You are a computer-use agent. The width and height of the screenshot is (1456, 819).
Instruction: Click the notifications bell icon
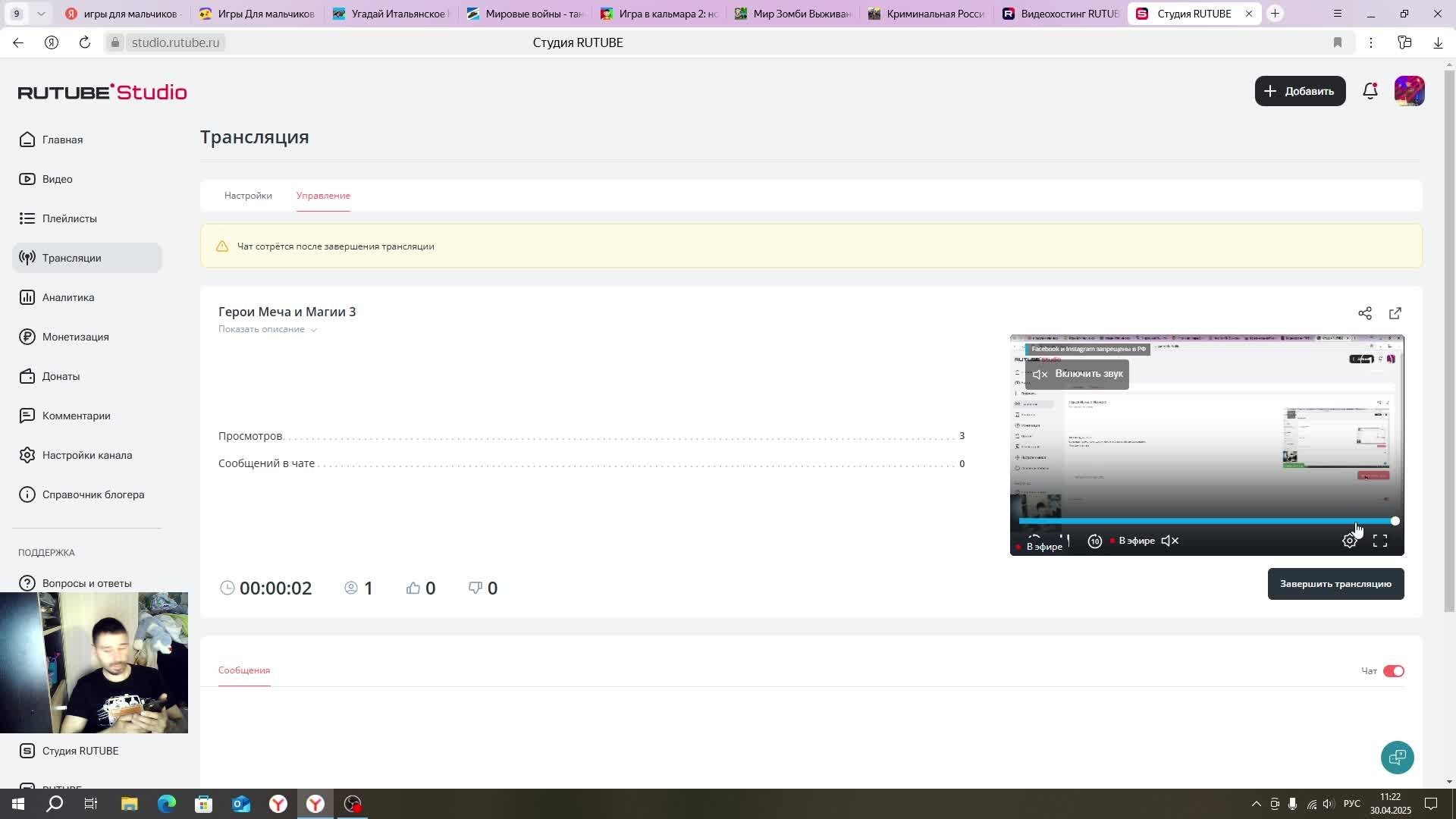(x=1370, y=91)
